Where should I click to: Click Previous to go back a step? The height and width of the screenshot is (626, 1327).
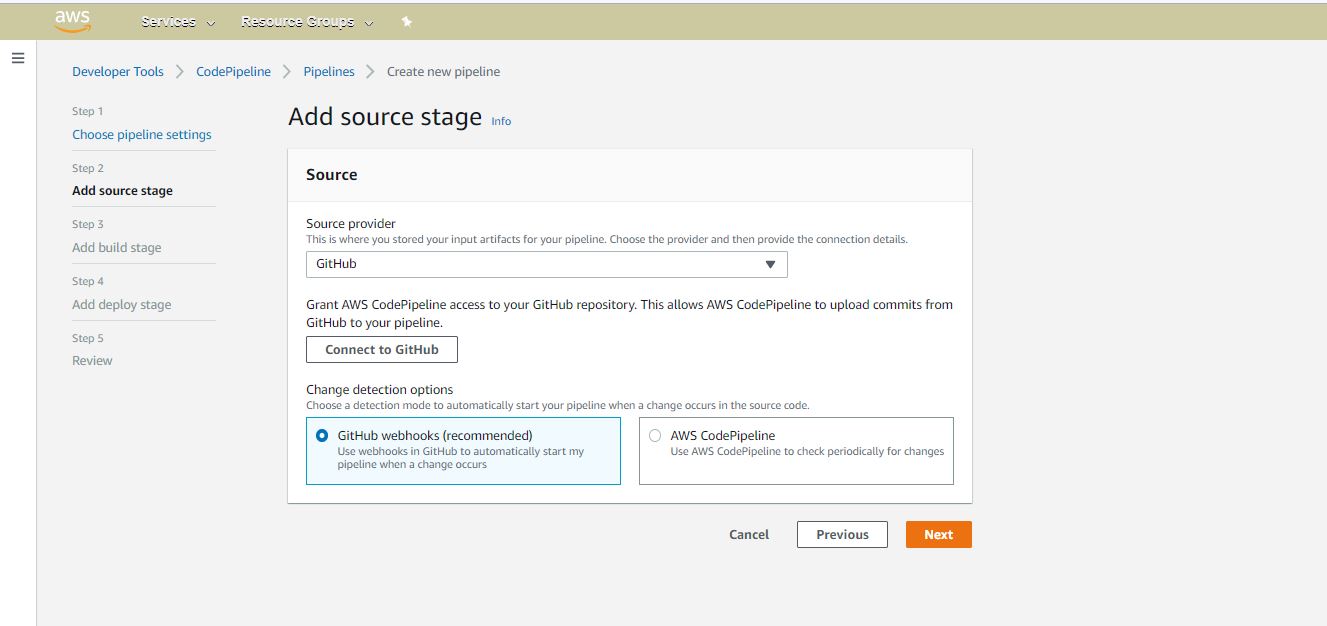point(841,534)
